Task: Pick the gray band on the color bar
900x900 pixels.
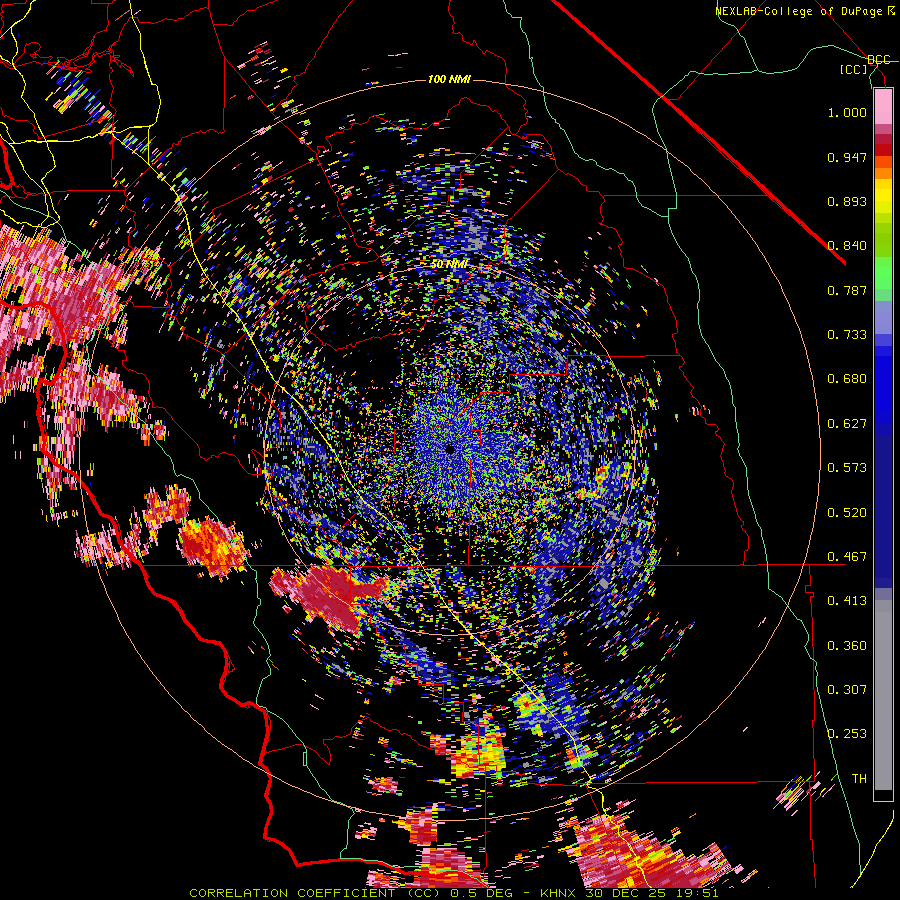Action: (883, 695)
